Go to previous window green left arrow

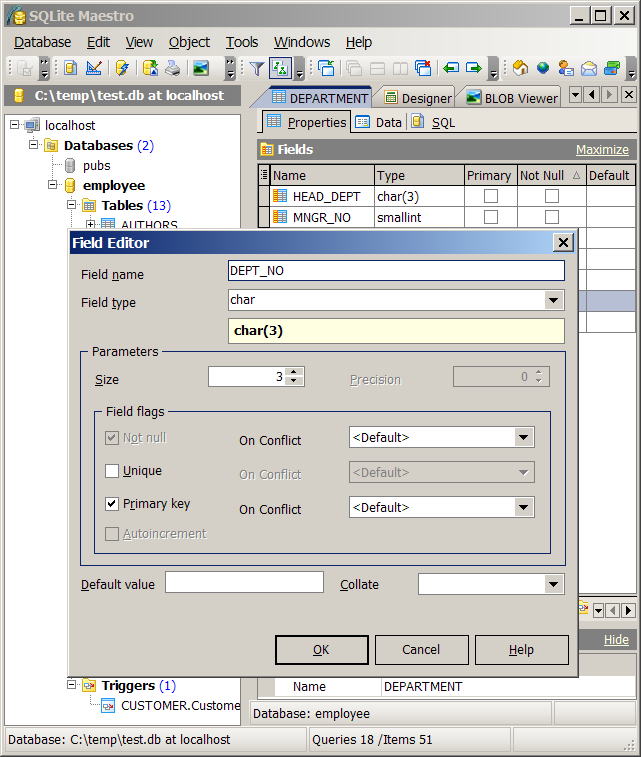pyautogui.click(x=451, y=68)
